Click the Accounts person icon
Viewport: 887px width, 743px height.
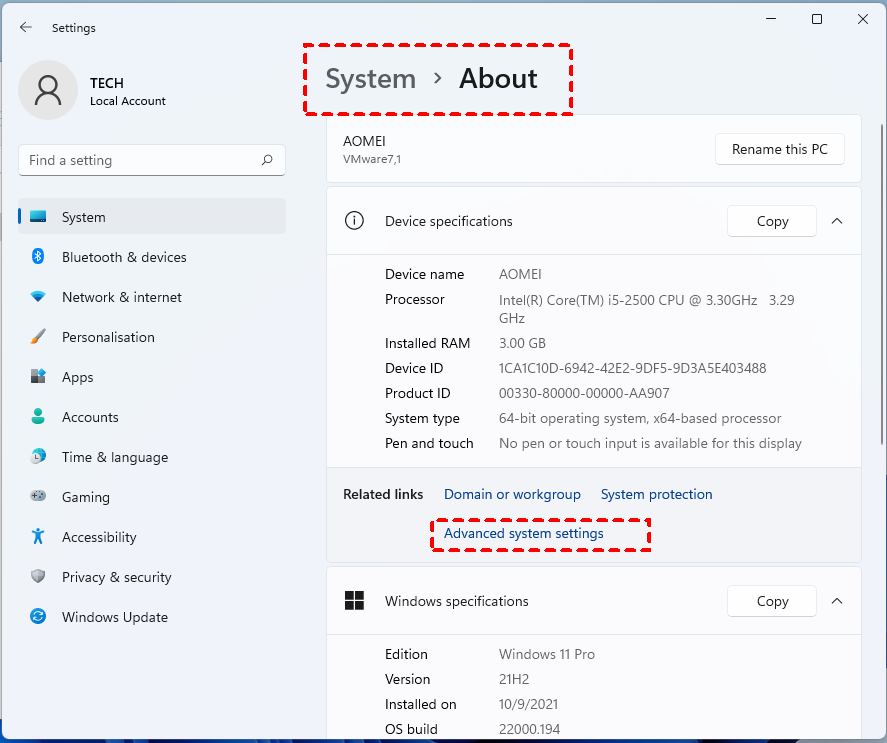pyautogui.click(x=38, y=417)
